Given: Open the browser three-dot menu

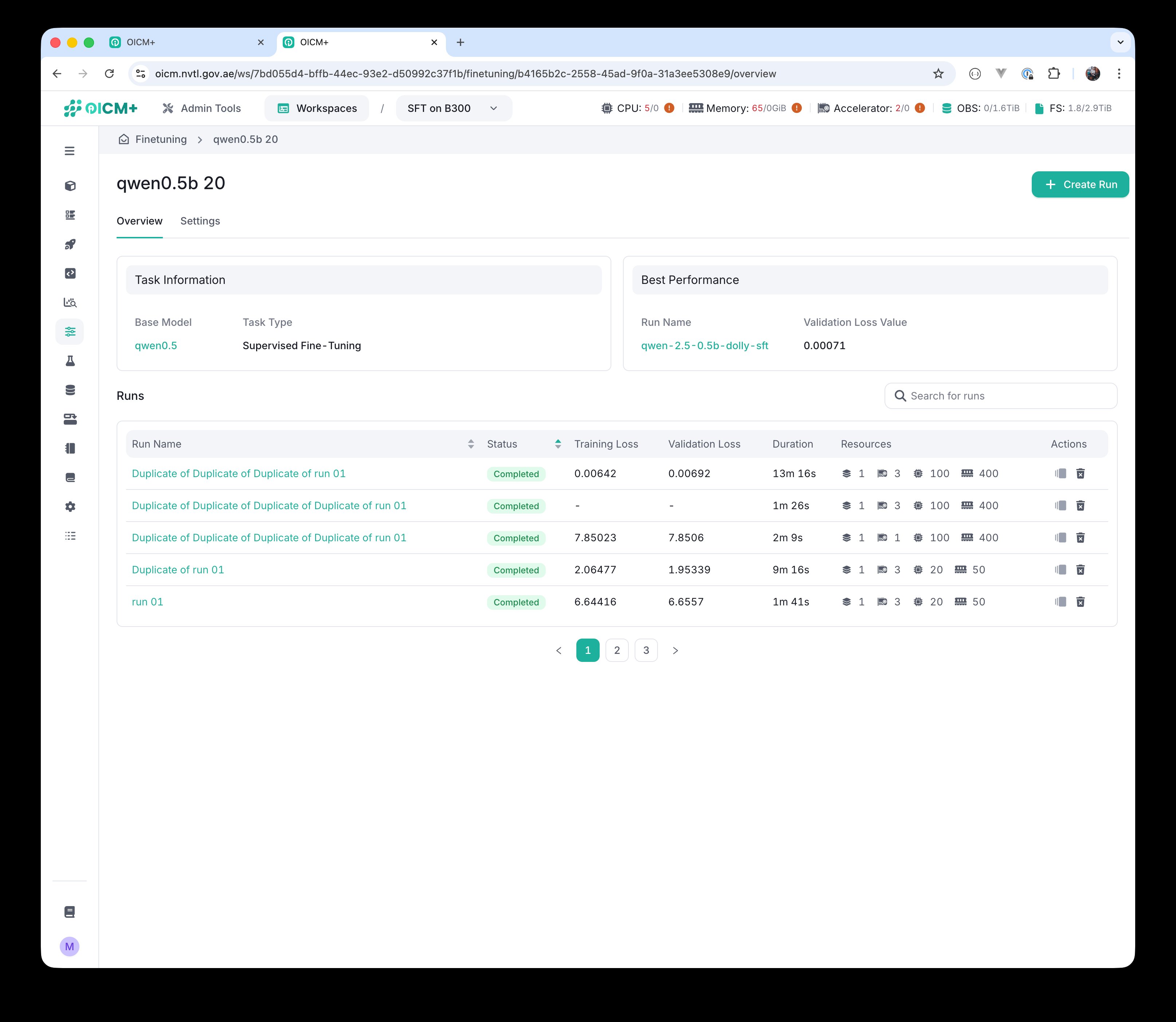Looking at the screenshot, I should click(x=1119, y=74).
